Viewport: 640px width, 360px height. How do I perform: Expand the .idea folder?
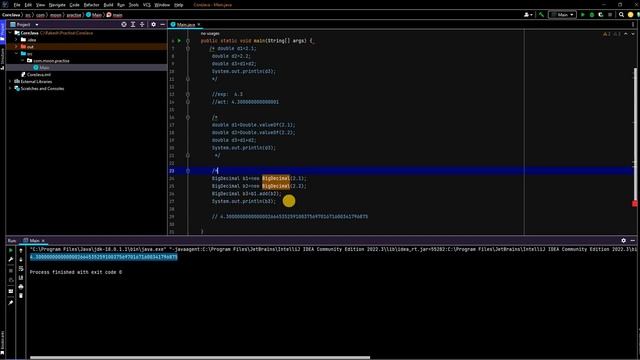tap(16, 40)
